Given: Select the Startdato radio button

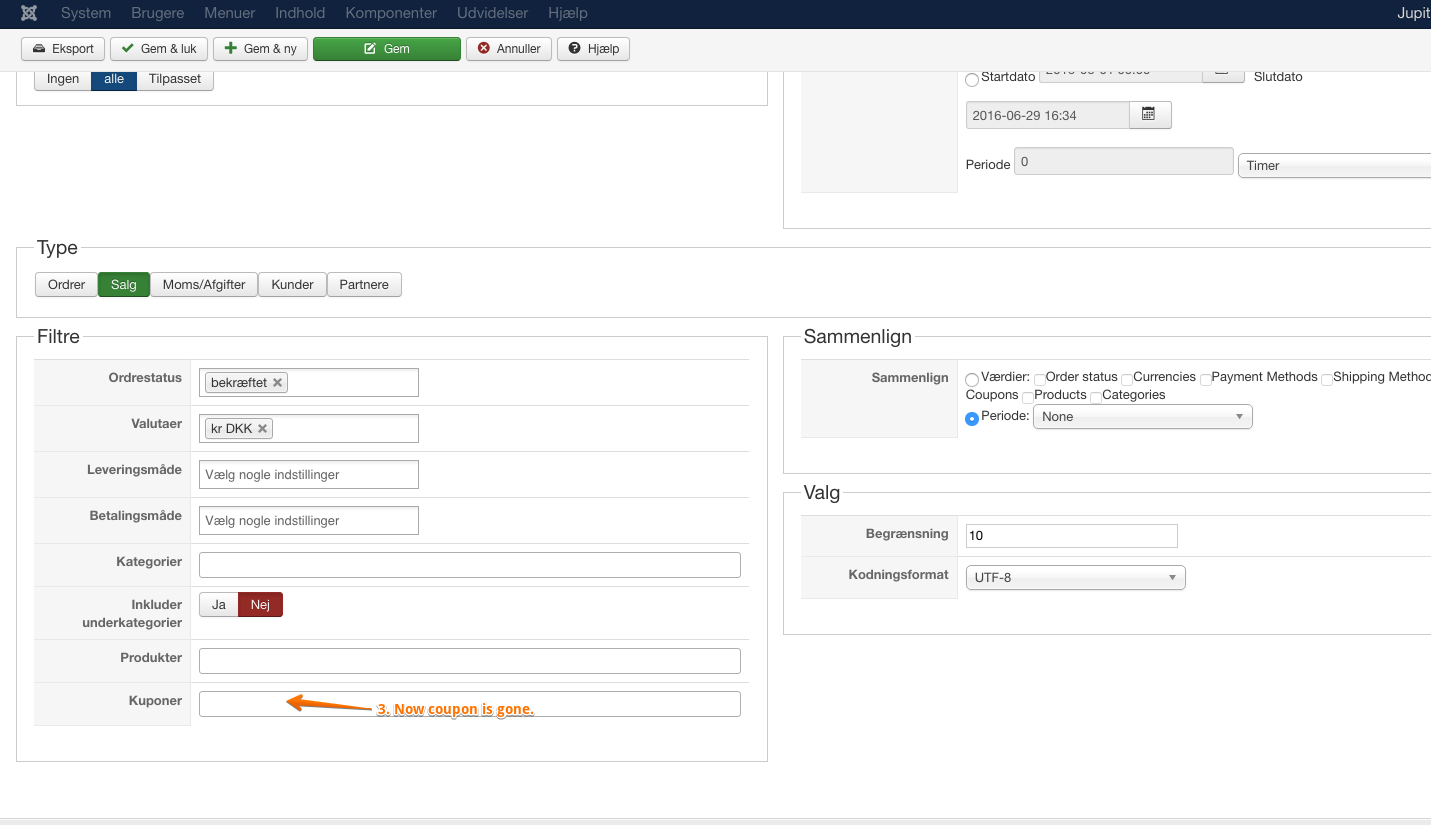Looking at the screenshot, I should pos(972,79).
